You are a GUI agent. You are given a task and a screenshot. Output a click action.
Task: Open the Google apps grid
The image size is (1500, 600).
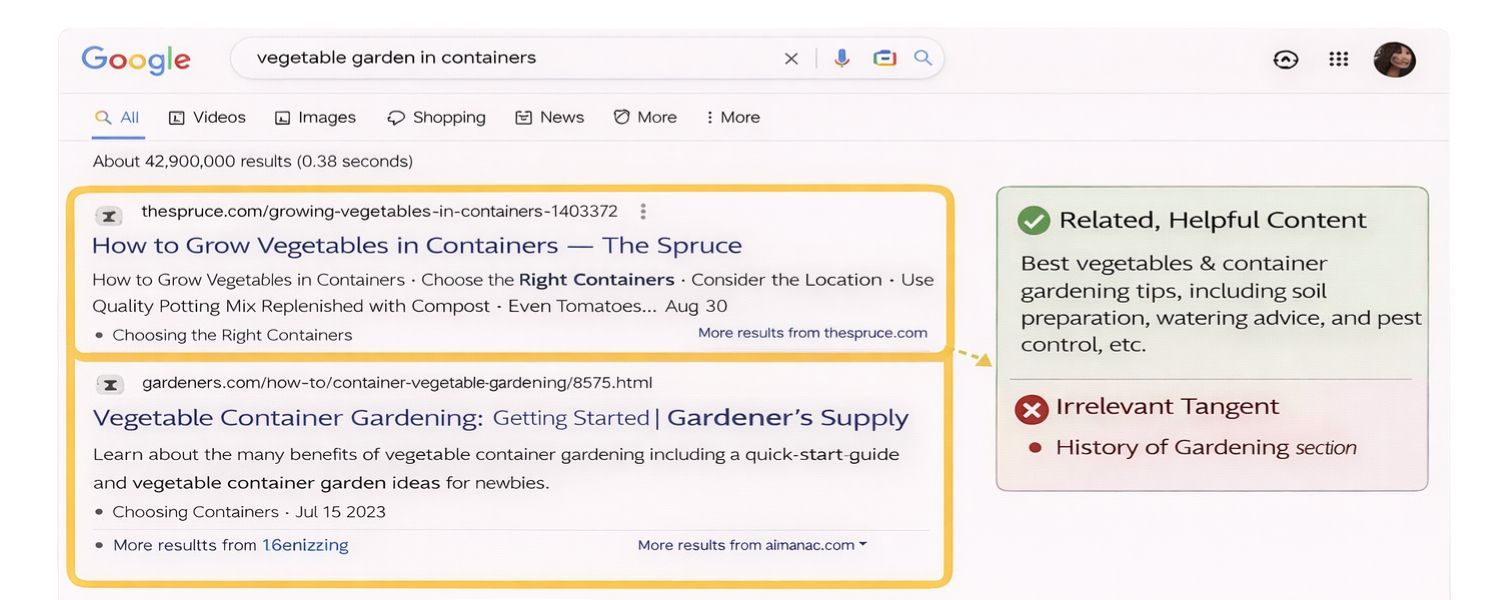click(x=1338, y=59)
